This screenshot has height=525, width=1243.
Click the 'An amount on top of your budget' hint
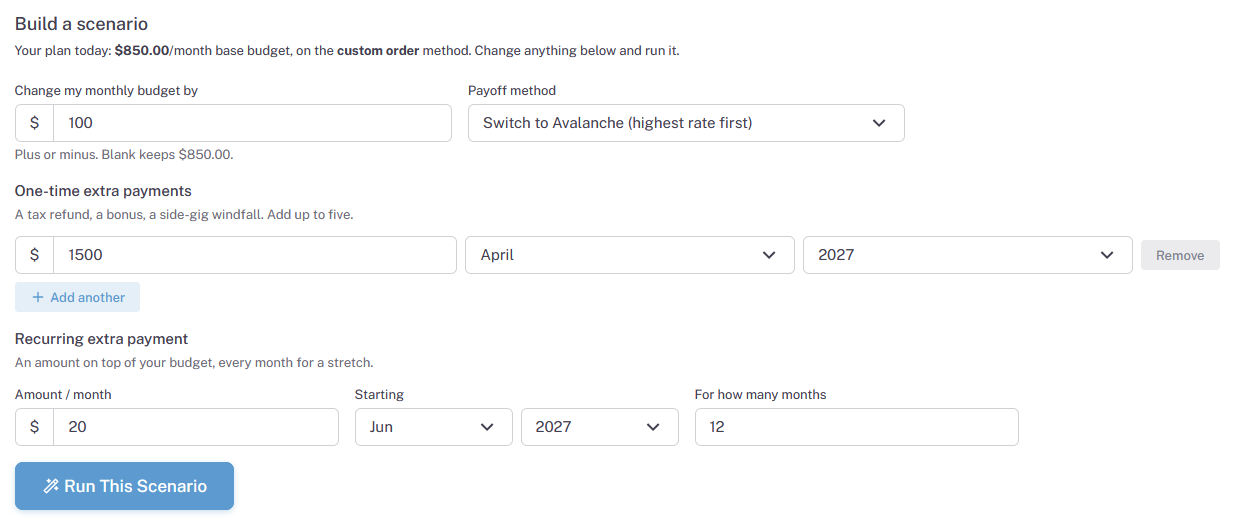(194, 362)
